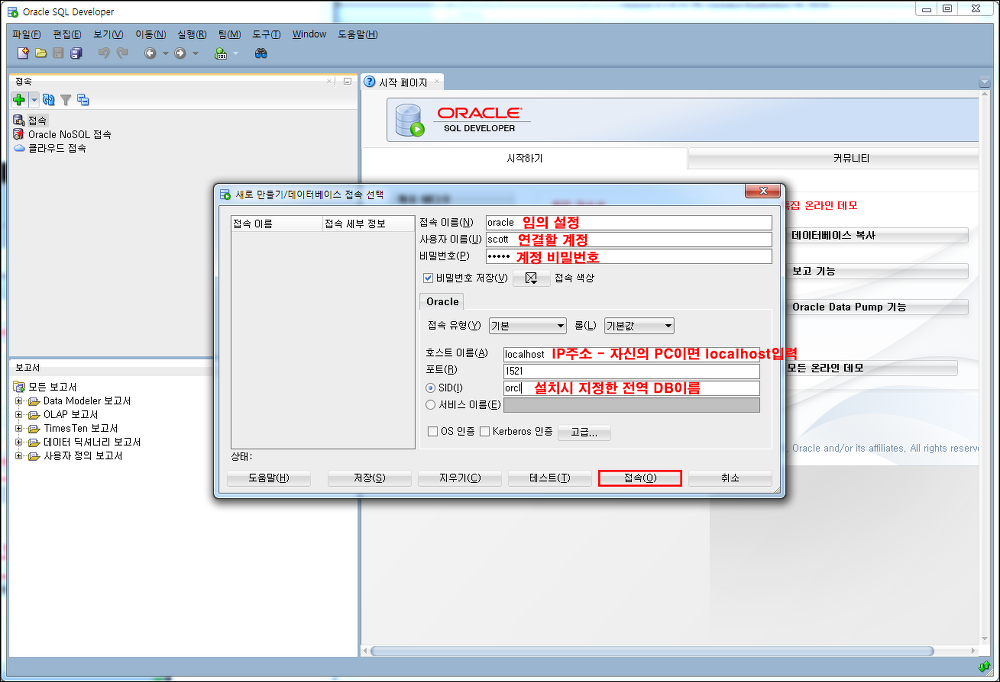This screenshot has height=682, width=1000.
Task: Click the schema browser icon in the 접속 panel toolbar
Action: (83, 100)
